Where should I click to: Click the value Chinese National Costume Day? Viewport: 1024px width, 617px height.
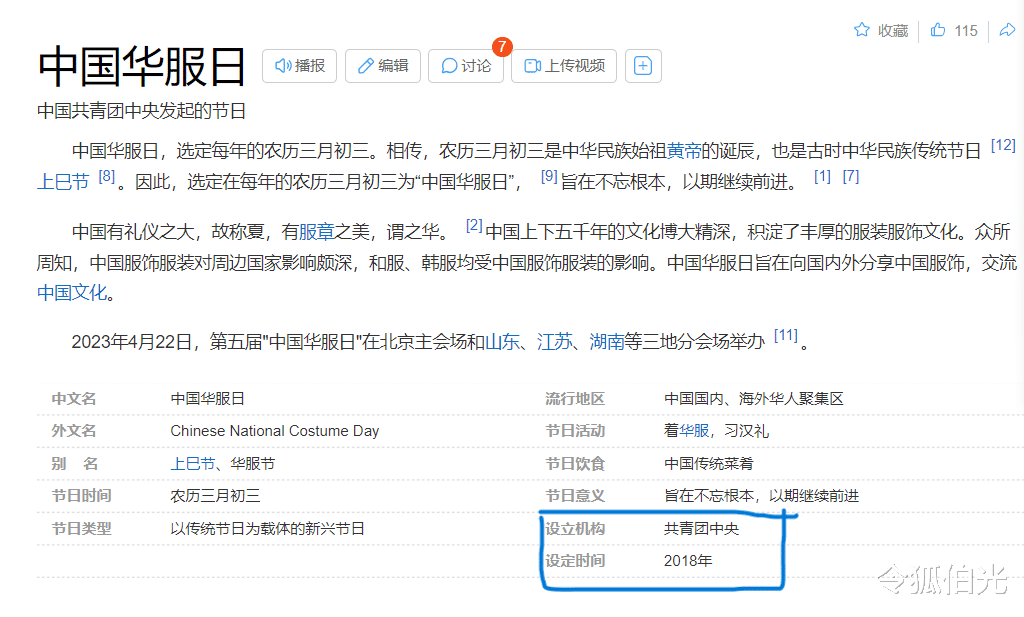pos(274,431)
